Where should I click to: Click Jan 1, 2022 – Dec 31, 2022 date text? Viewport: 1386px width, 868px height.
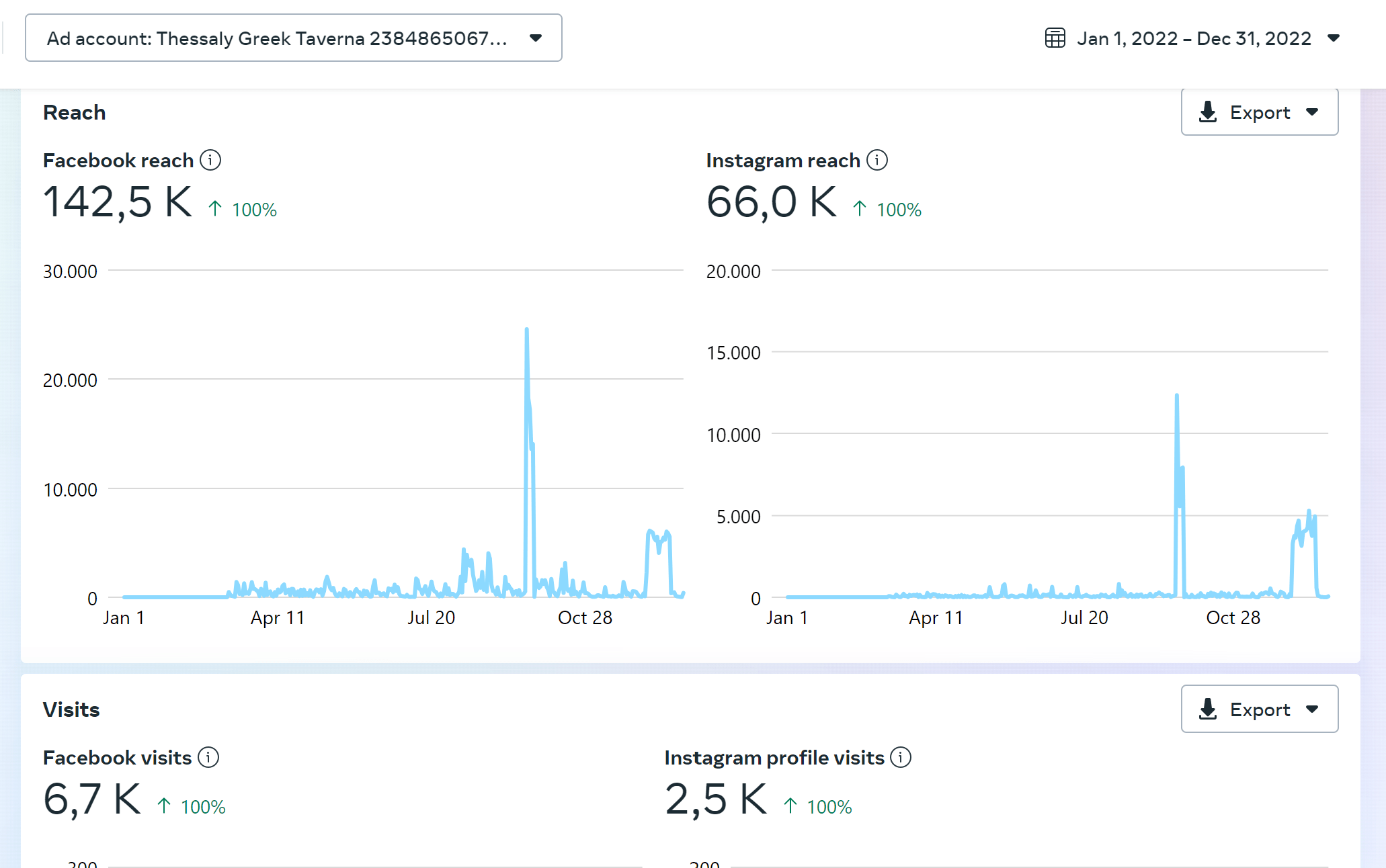click(1194, 38)
